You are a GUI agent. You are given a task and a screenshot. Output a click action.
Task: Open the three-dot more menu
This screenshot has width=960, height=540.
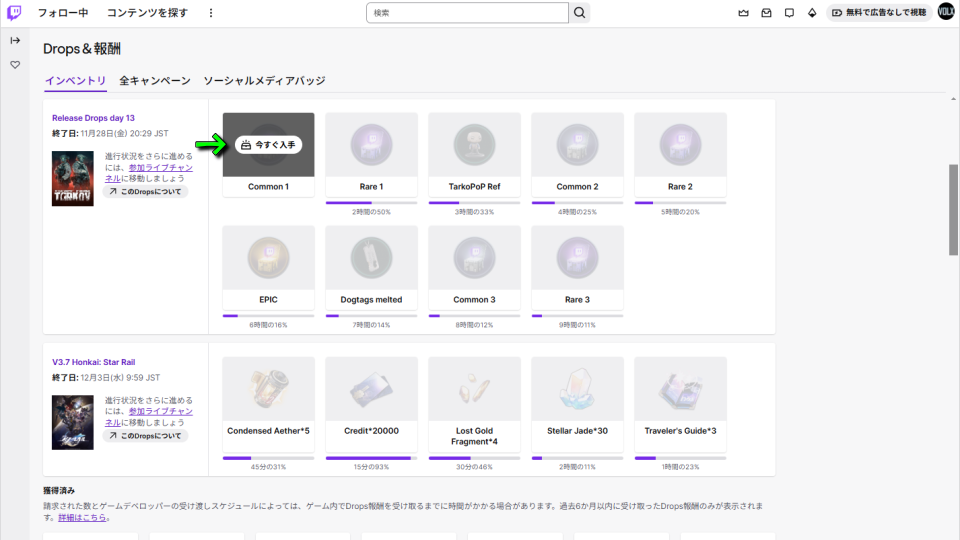click(x=211, y=13)
